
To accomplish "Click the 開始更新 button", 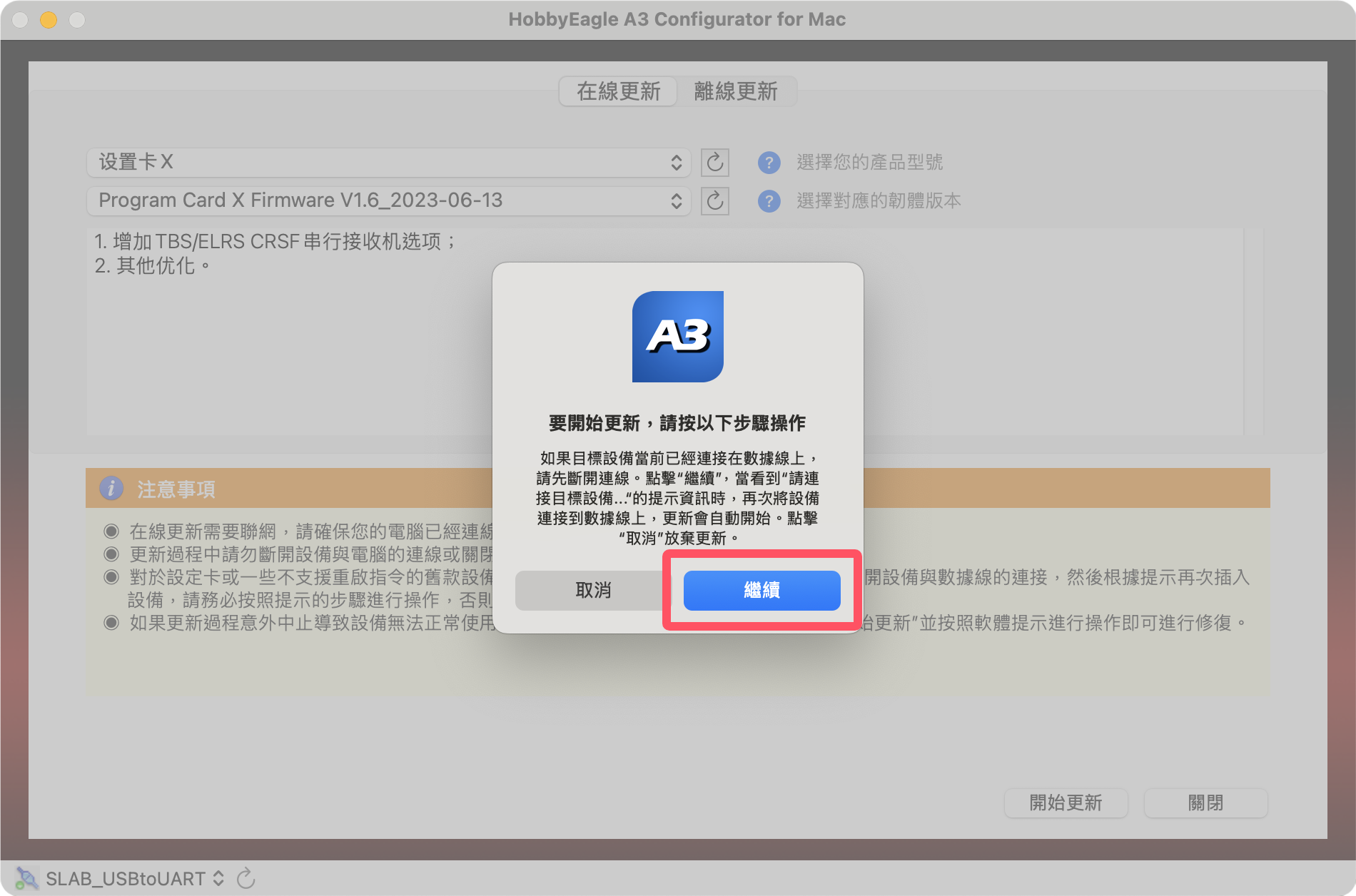I will click(x=1065, y=803).
